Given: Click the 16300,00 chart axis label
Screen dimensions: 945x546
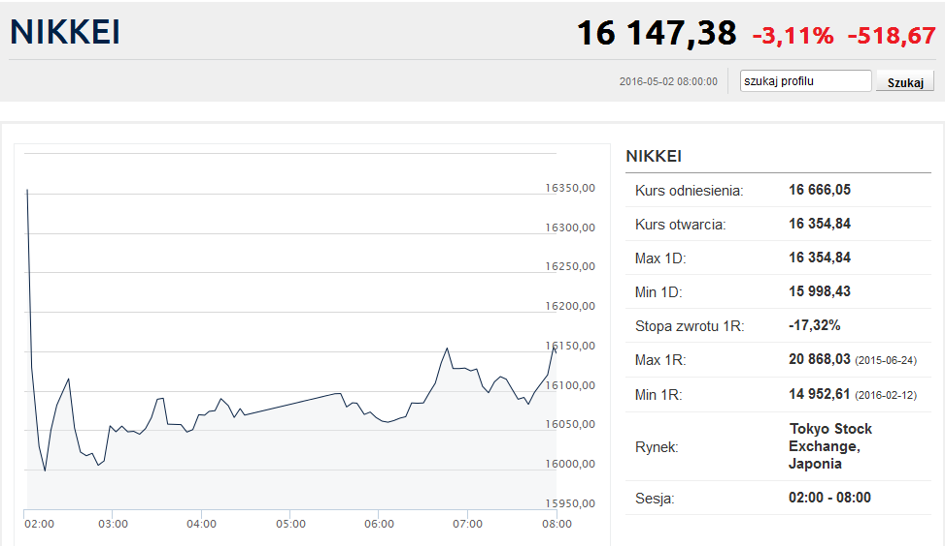Looking at the screenshot, I should (x=570, y=228).
